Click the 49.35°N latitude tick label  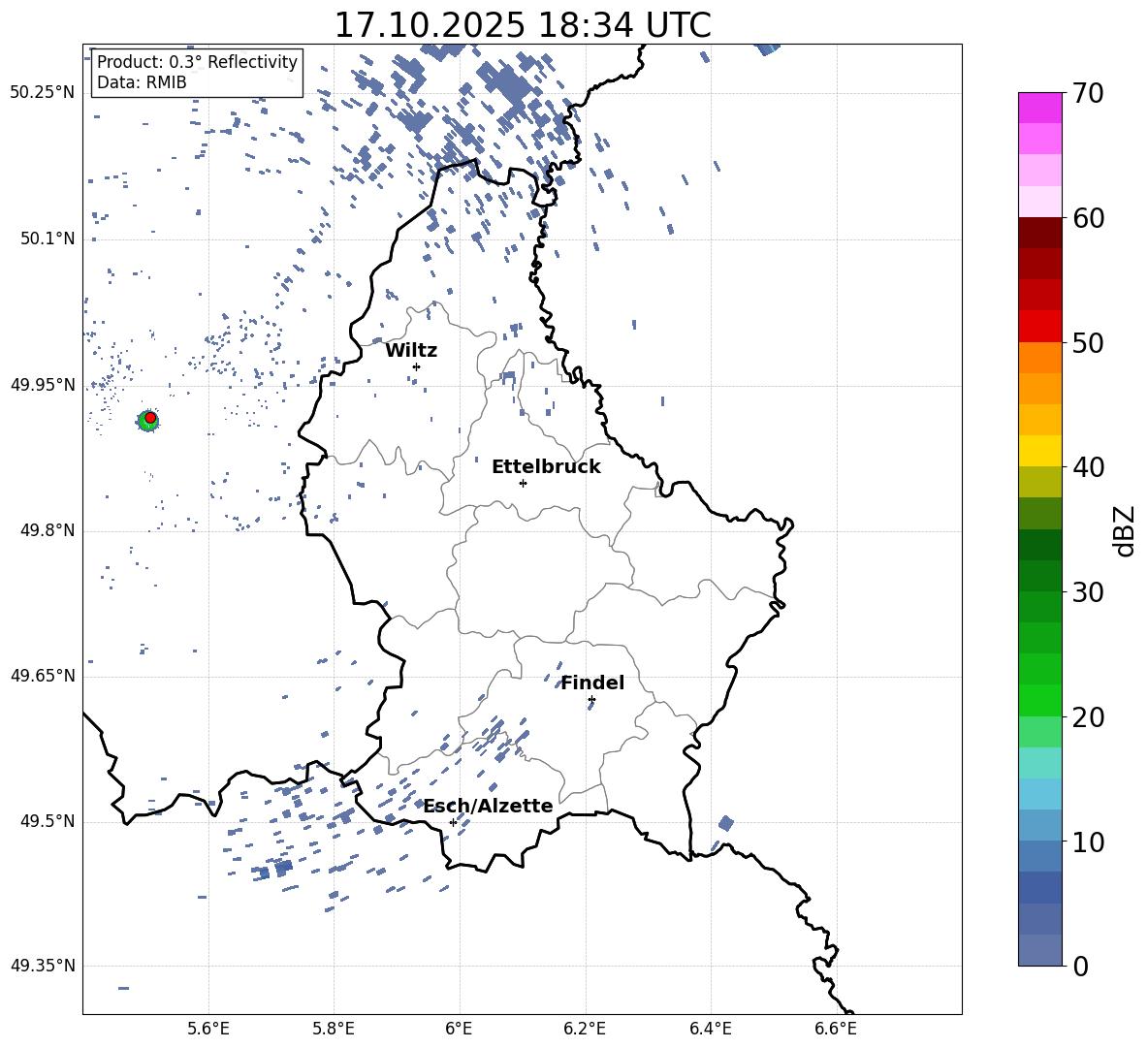click(43, 966)
